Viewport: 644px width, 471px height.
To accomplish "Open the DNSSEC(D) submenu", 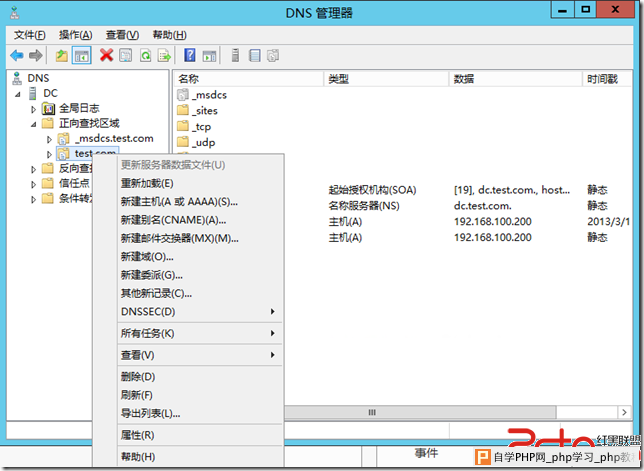I will tap(200, 312).
